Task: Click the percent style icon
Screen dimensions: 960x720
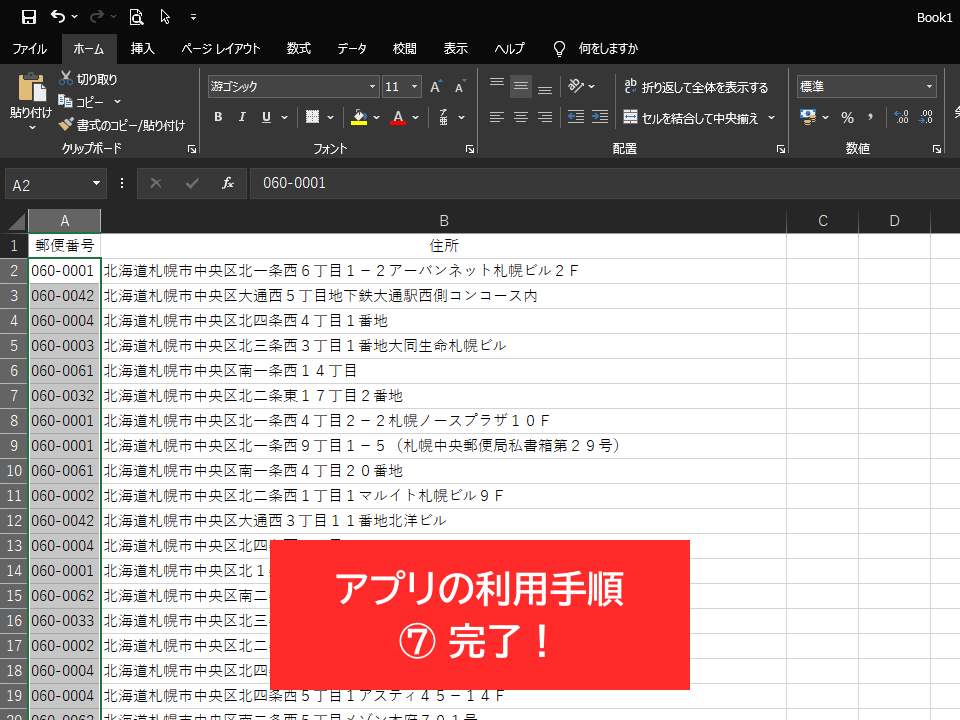Action: (x=847, y=118)
